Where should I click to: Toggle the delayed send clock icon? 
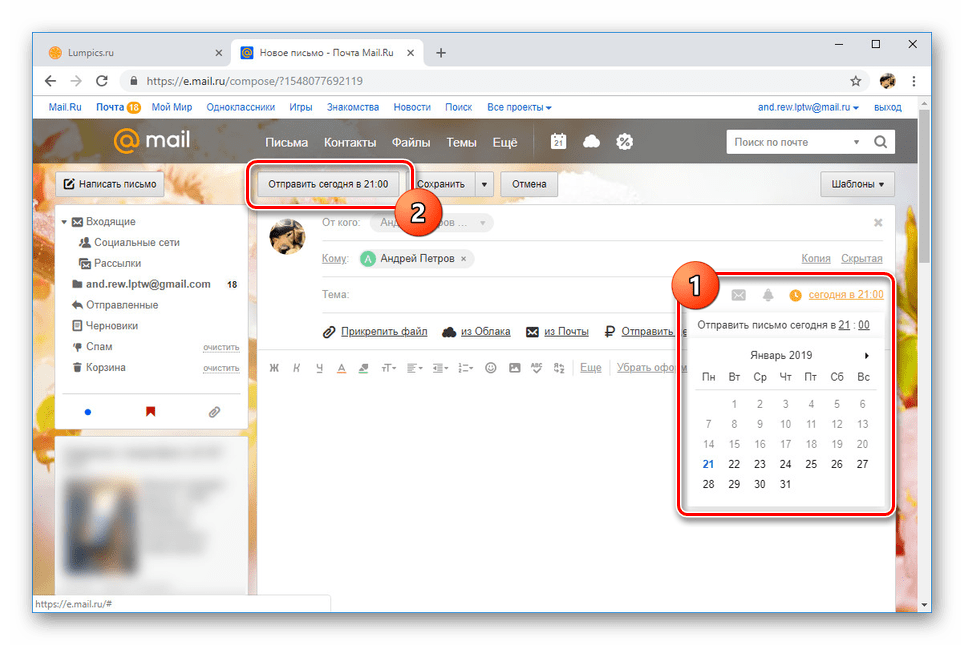pyautogui.click(x=795, y=295)
